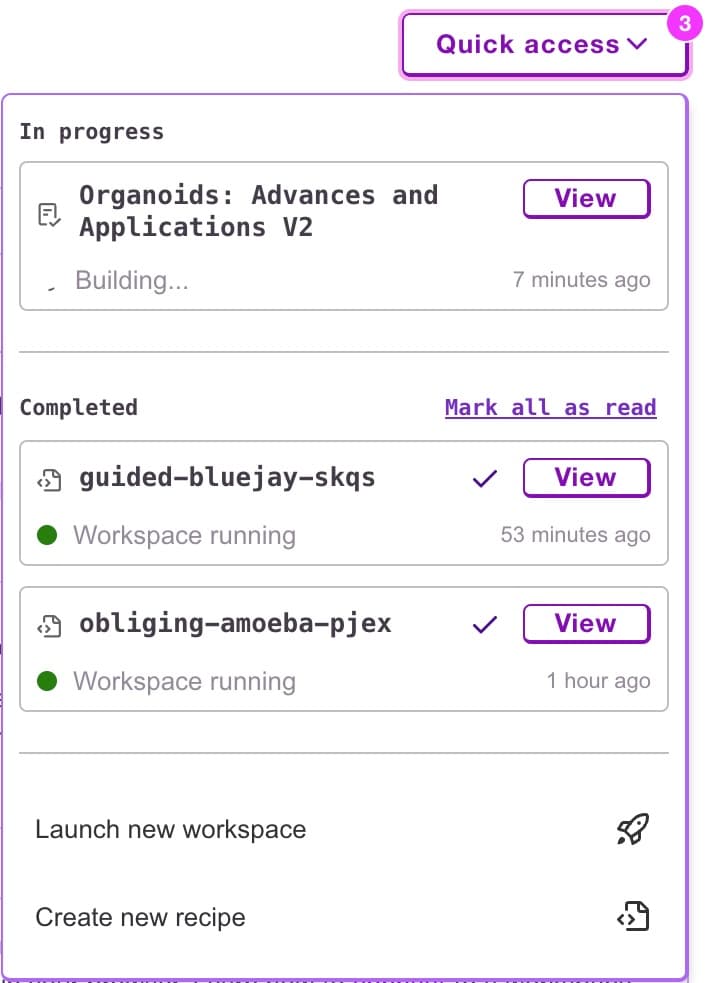The height and width of the screenshot is (983, 708).
Task: Click the workspace icon next to guided-bluejay-skqs
Action: (49, 480)
